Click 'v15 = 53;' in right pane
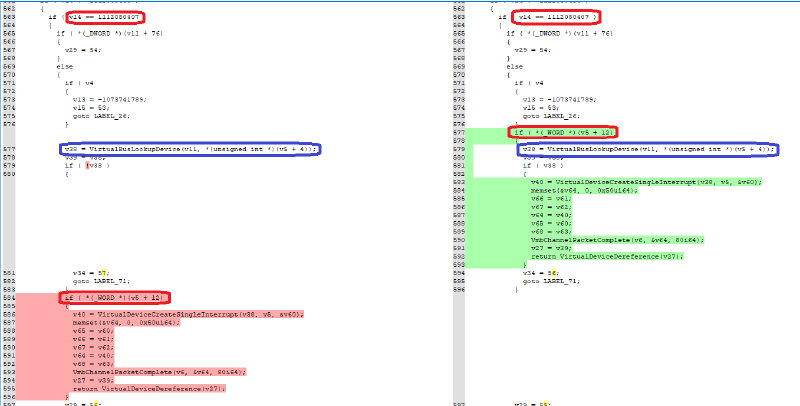Screen dimensions: 800x406 click(x=541, y=108)
